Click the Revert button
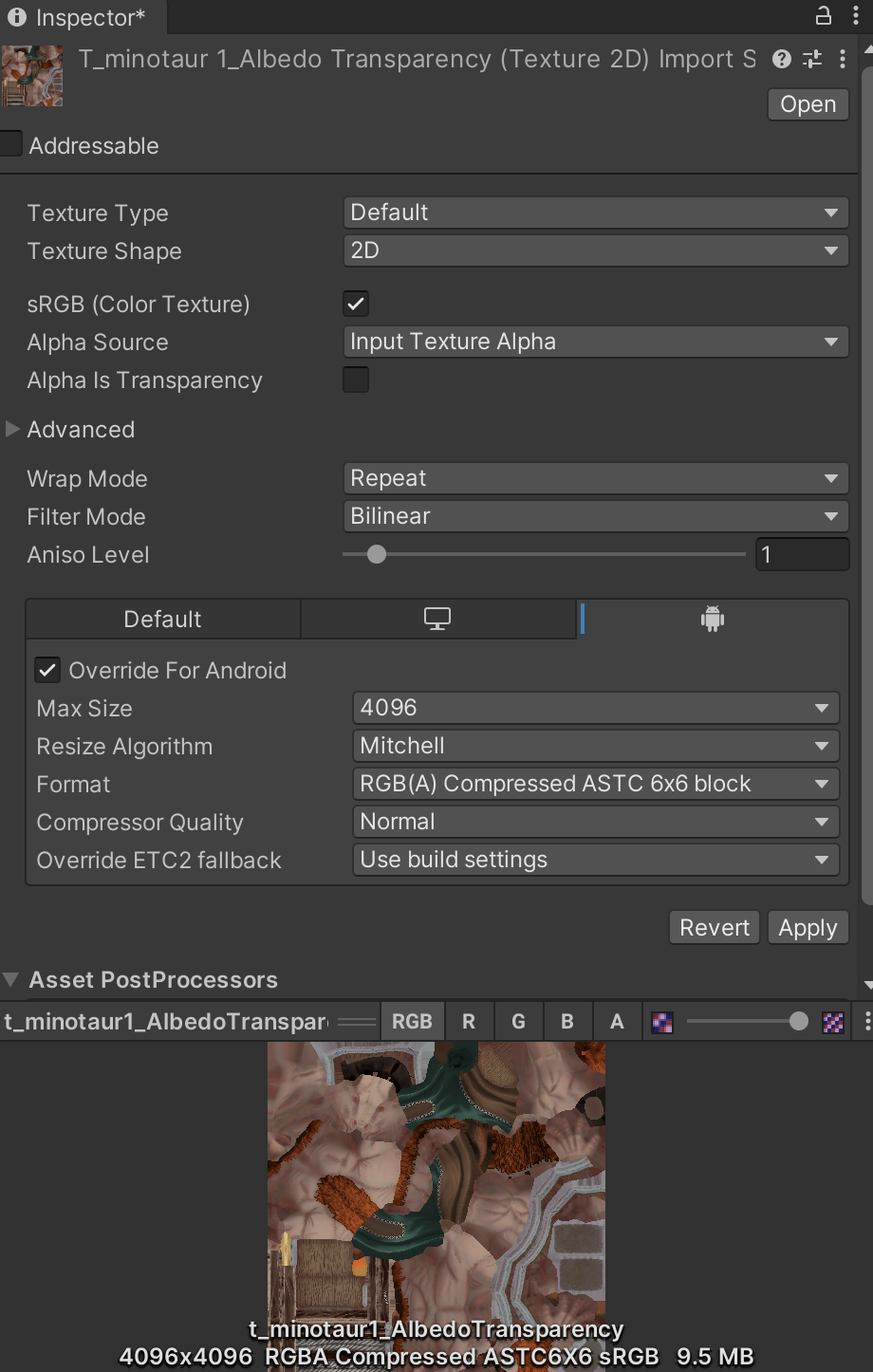Viewport: 873px width, 1372px height. point(714,928)
